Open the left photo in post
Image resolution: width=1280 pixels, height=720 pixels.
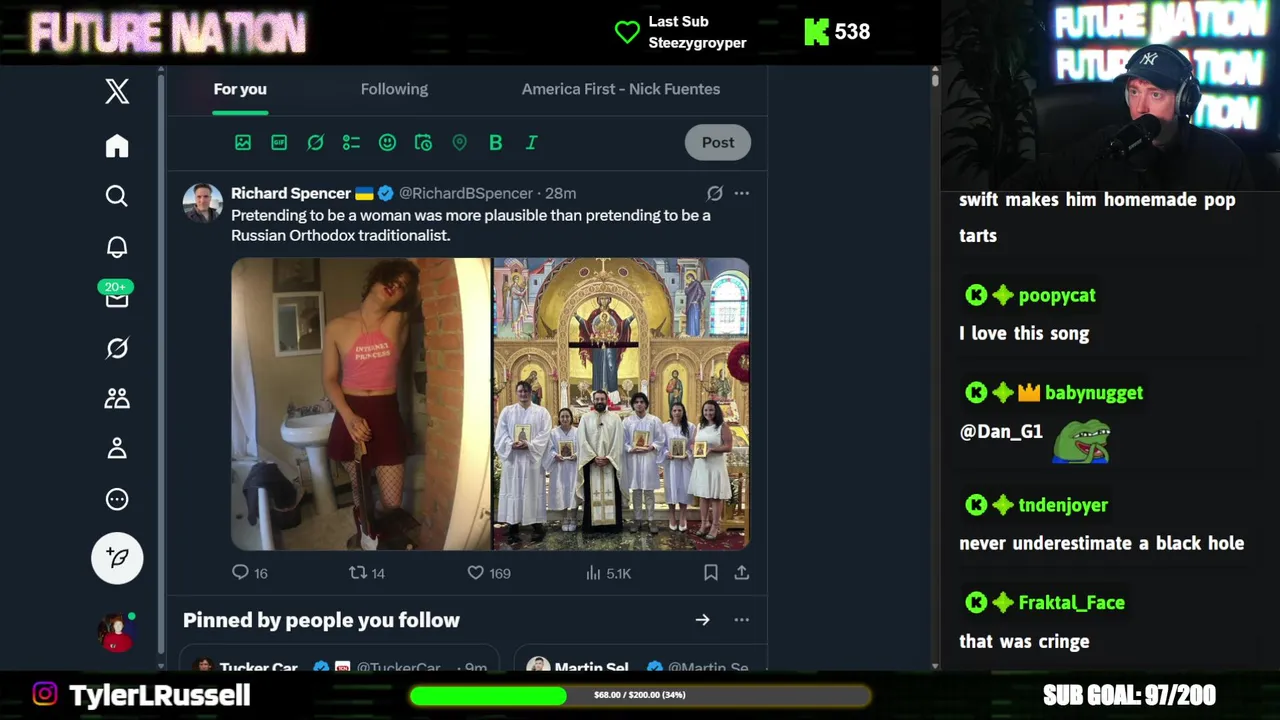(x=361, y=404)
